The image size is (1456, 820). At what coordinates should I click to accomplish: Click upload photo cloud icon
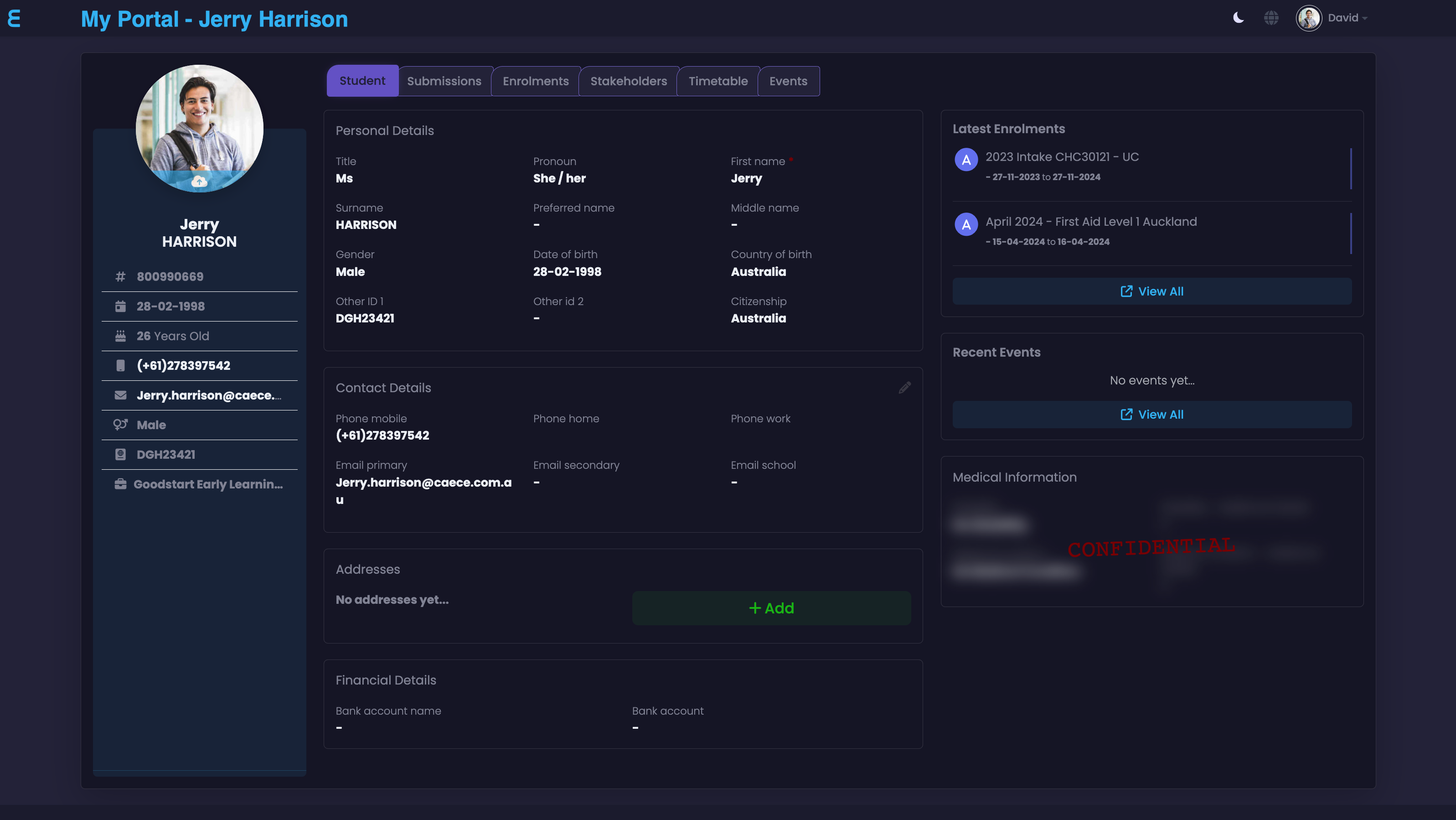(199, 182)
